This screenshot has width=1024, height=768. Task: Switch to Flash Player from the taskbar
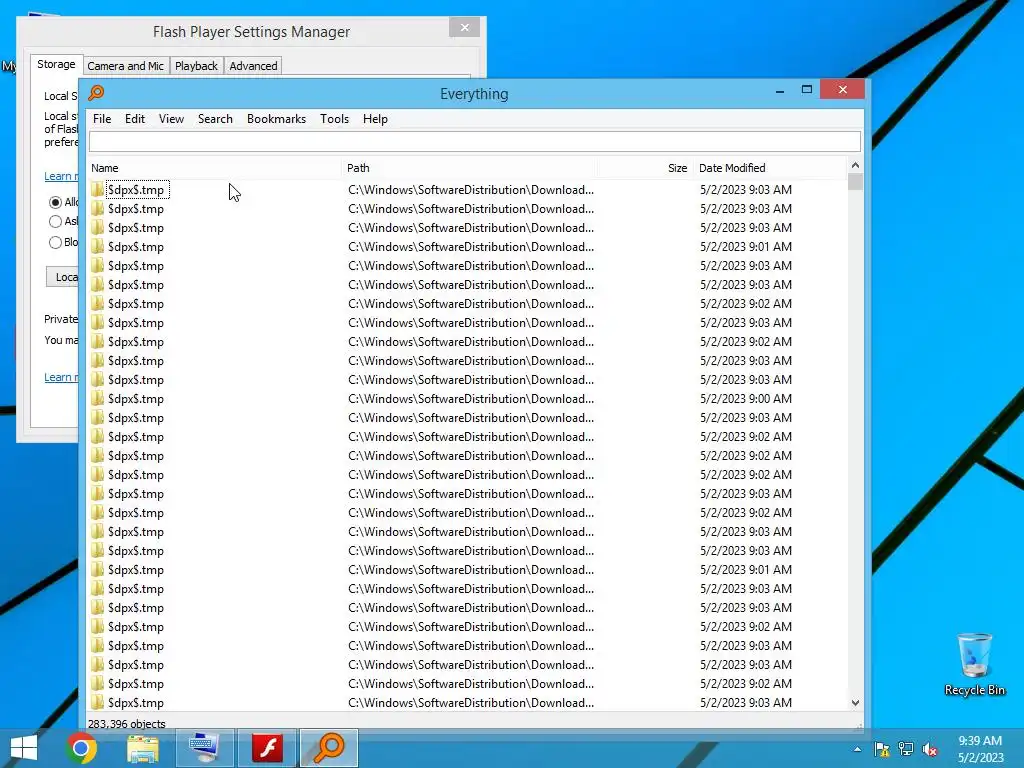pyautogui.click(x=268, y=748)
